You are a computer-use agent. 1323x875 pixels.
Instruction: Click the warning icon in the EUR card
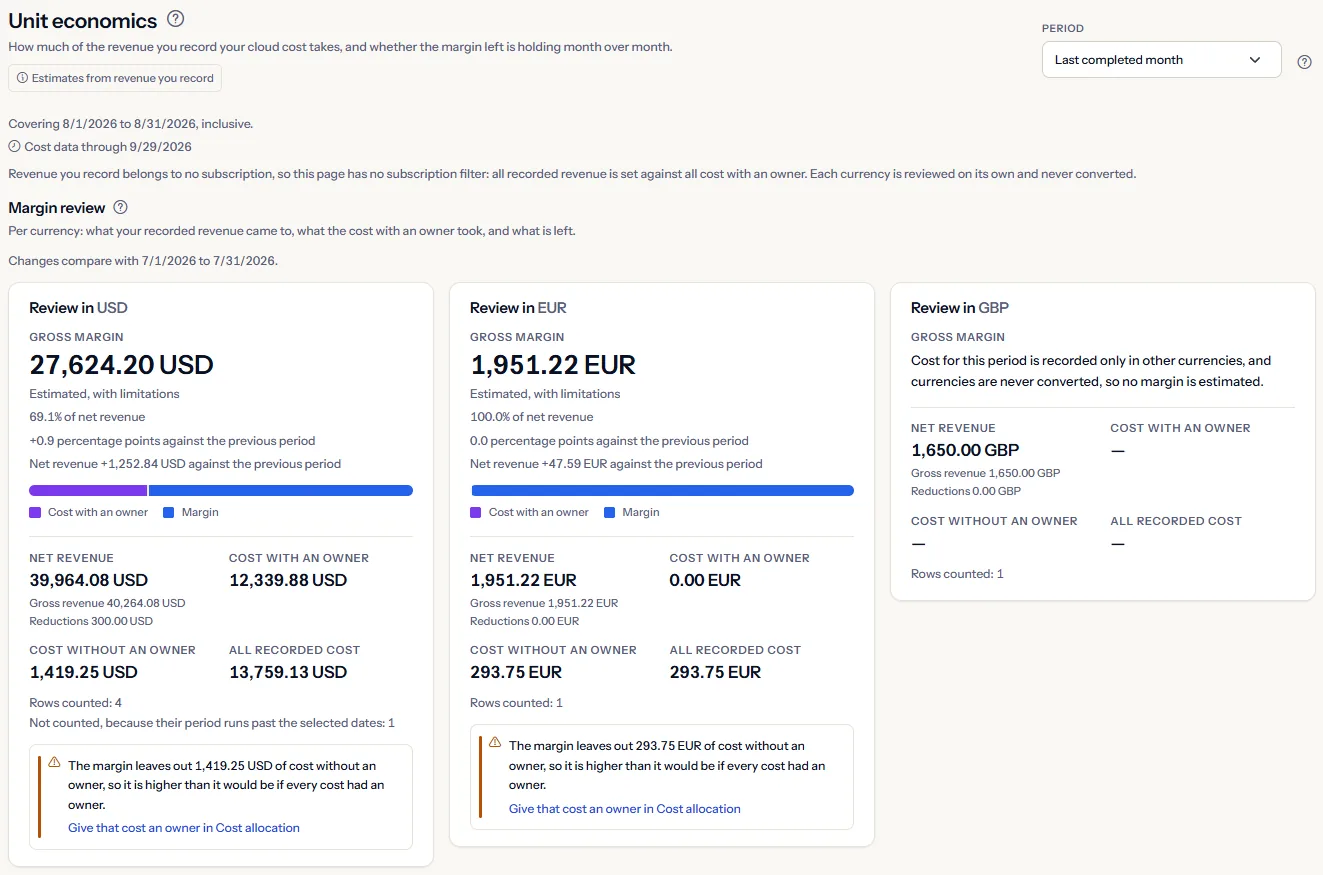pos(495,743)
